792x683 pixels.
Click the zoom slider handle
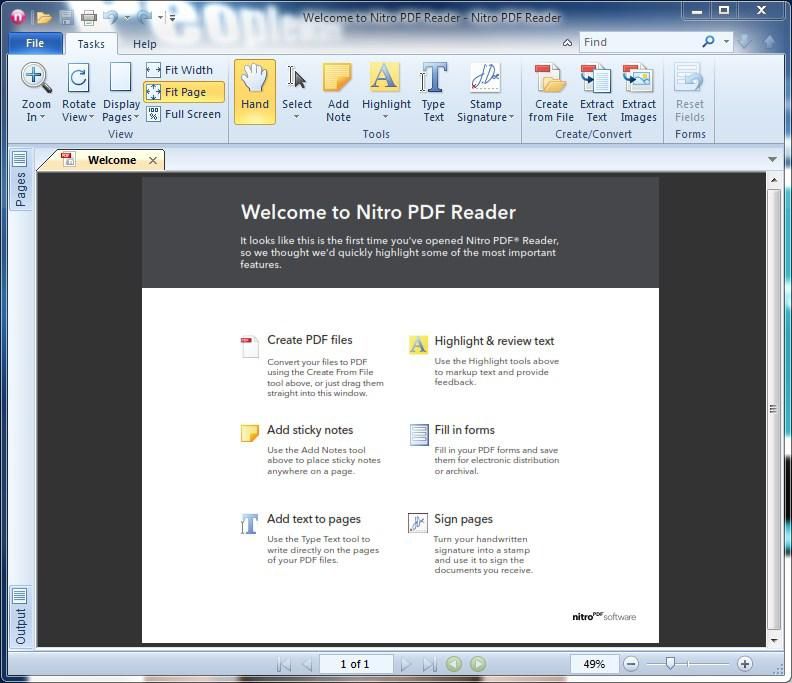coord(670,663)
